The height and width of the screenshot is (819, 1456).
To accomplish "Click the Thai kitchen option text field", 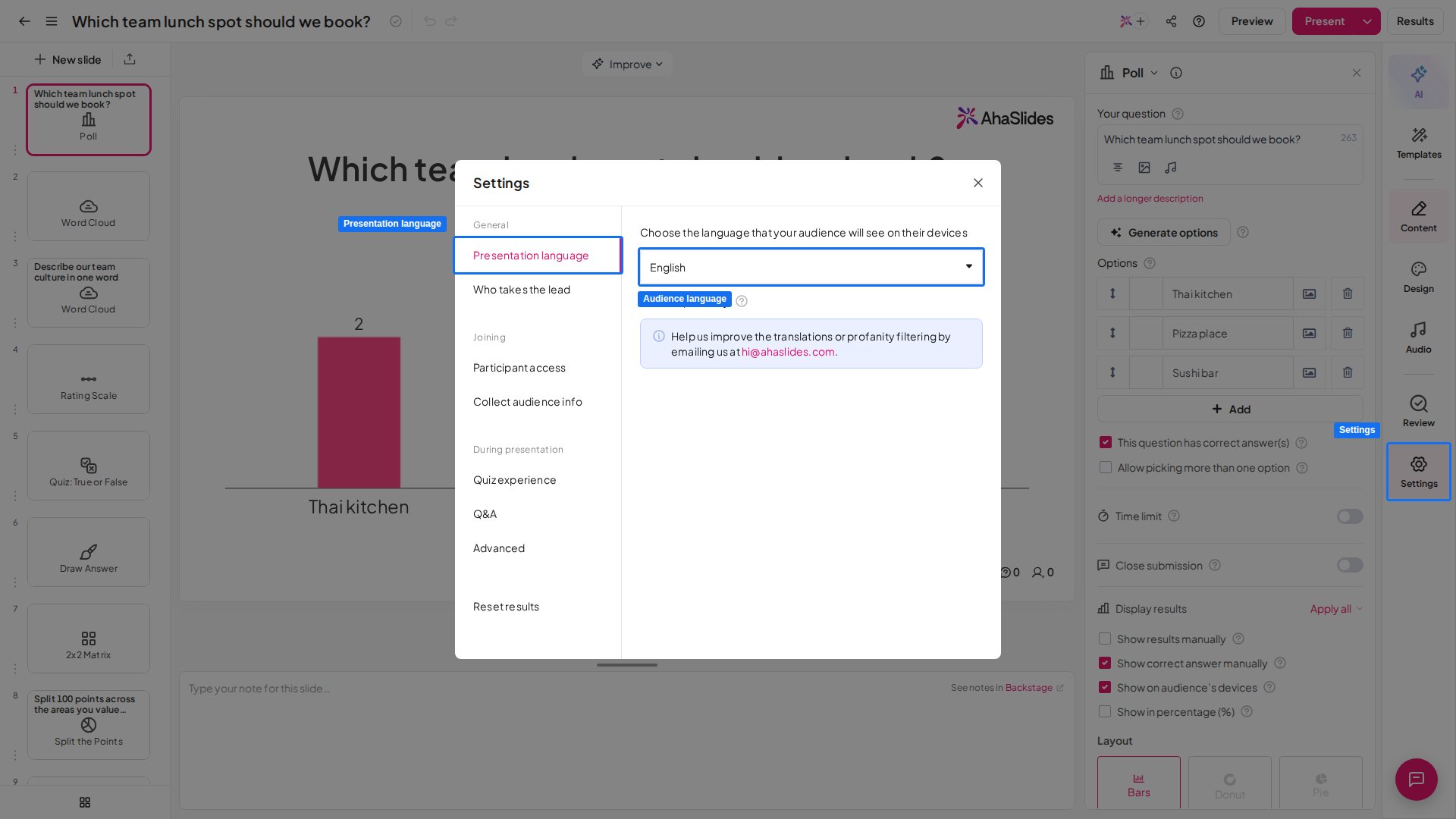I will pyautogui.click(x=1228, y=294).
